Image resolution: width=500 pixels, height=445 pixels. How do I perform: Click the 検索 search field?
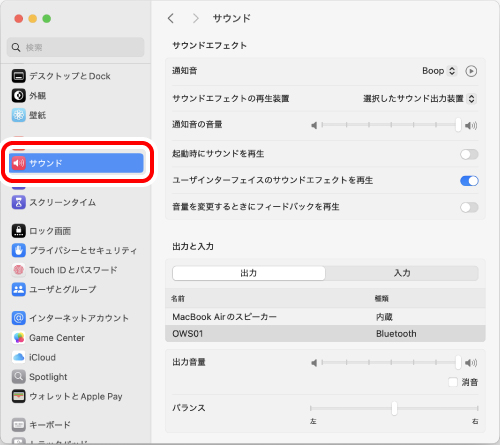pyautogui.click(x=76, y=47)
